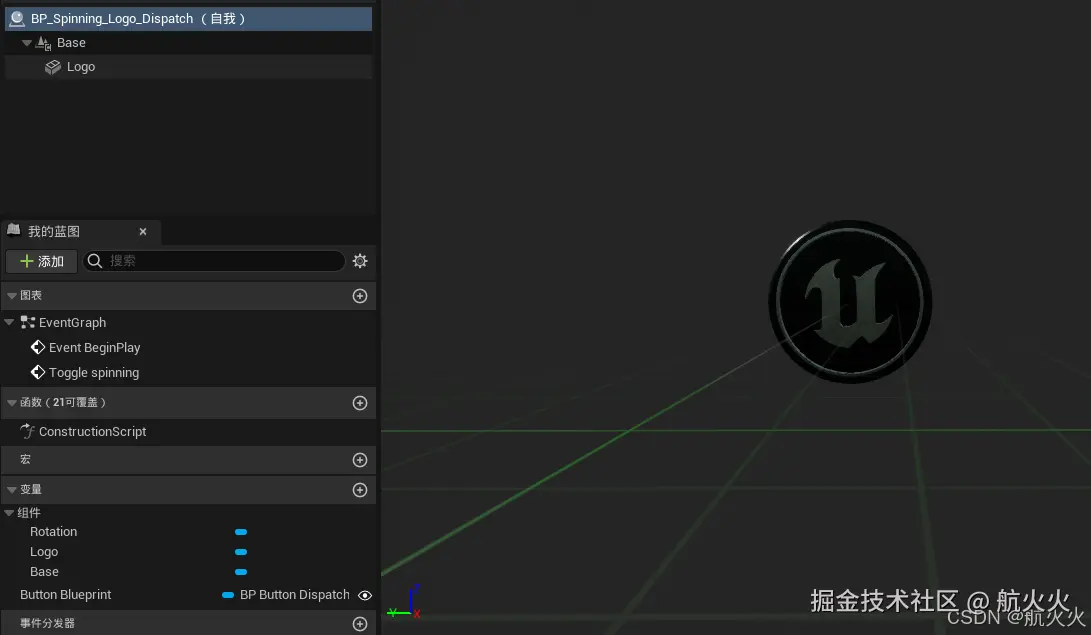Select the Base component row

point(188,42)
